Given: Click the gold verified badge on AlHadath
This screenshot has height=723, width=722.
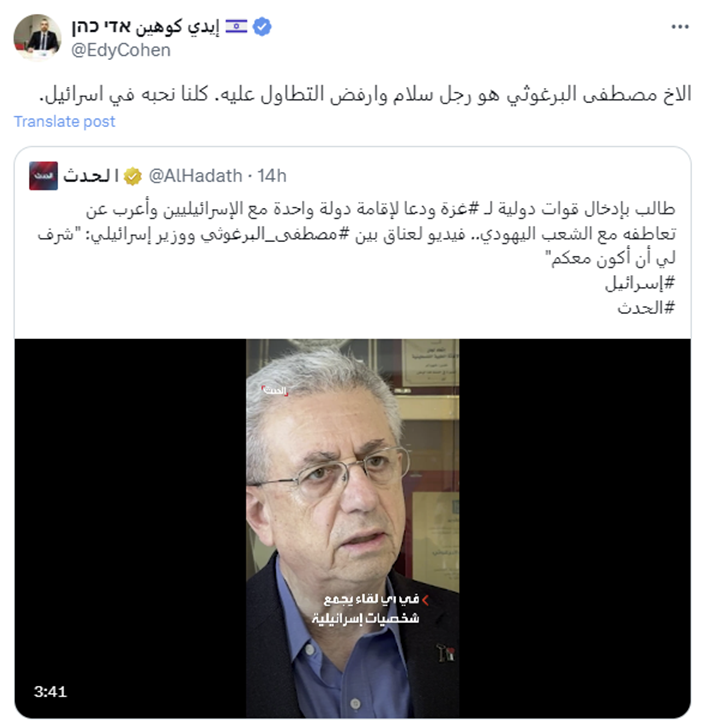Looking at the screenshot, I should tap(133, 176).
